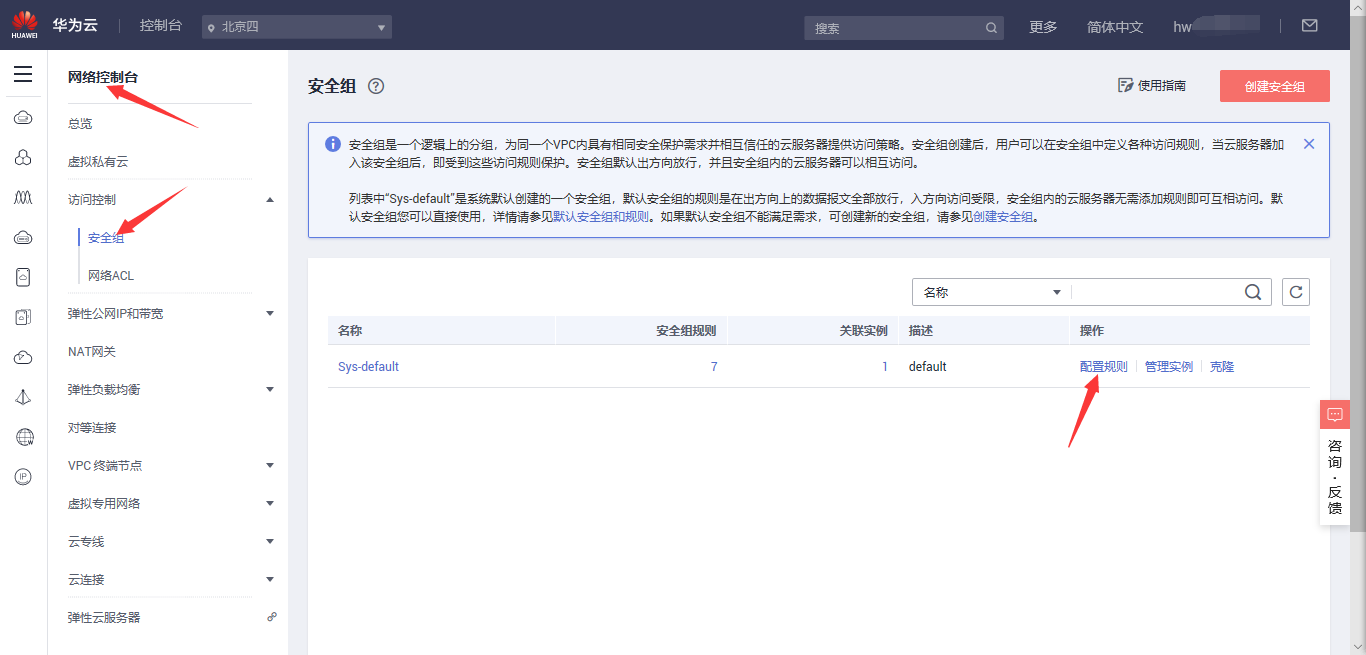This screenshot has width=1366, height=655.
Task: Open 更多 in the top bar
Action: (1043, 27)
